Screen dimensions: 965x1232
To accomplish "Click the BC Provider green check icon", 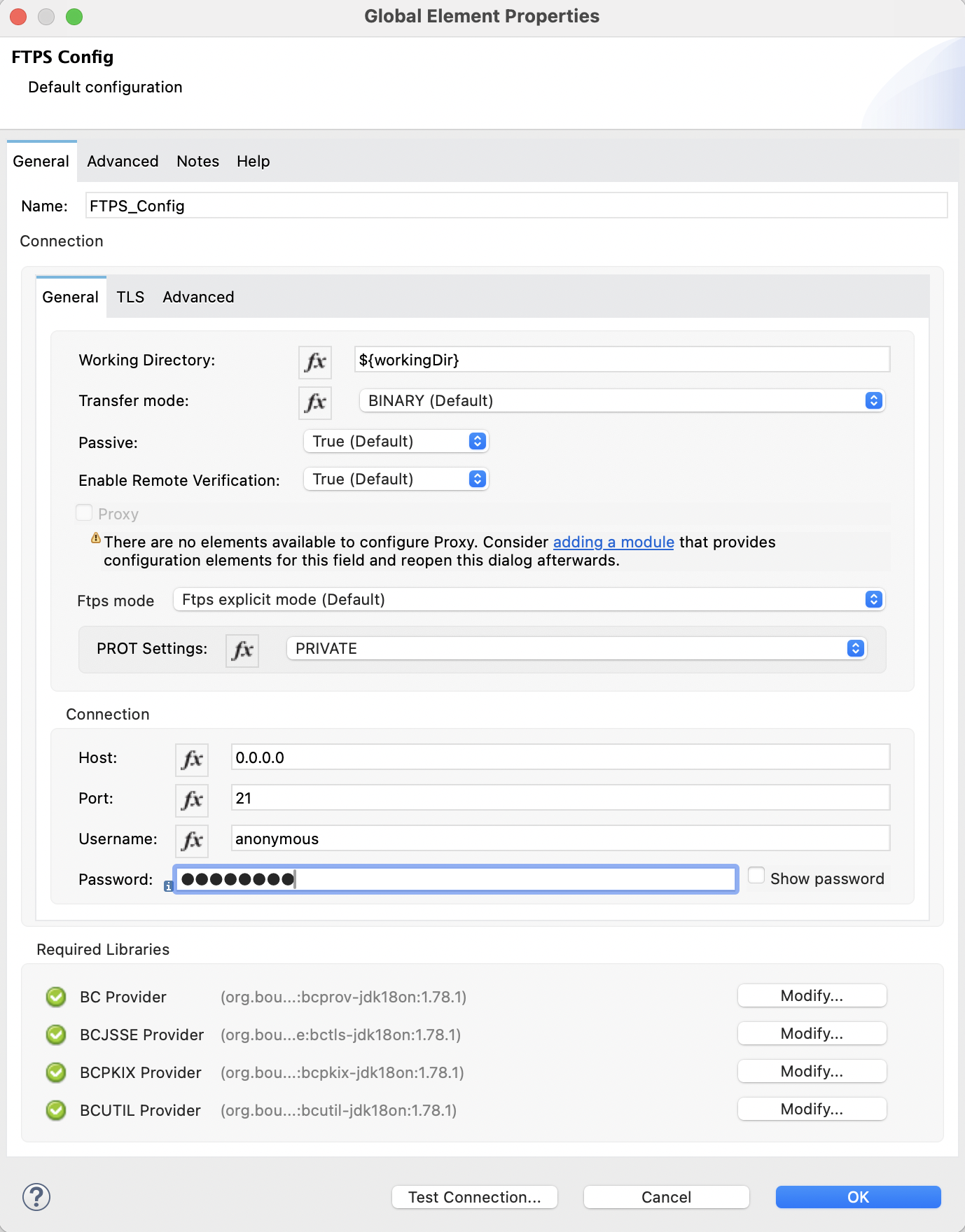I will (56, 997).
